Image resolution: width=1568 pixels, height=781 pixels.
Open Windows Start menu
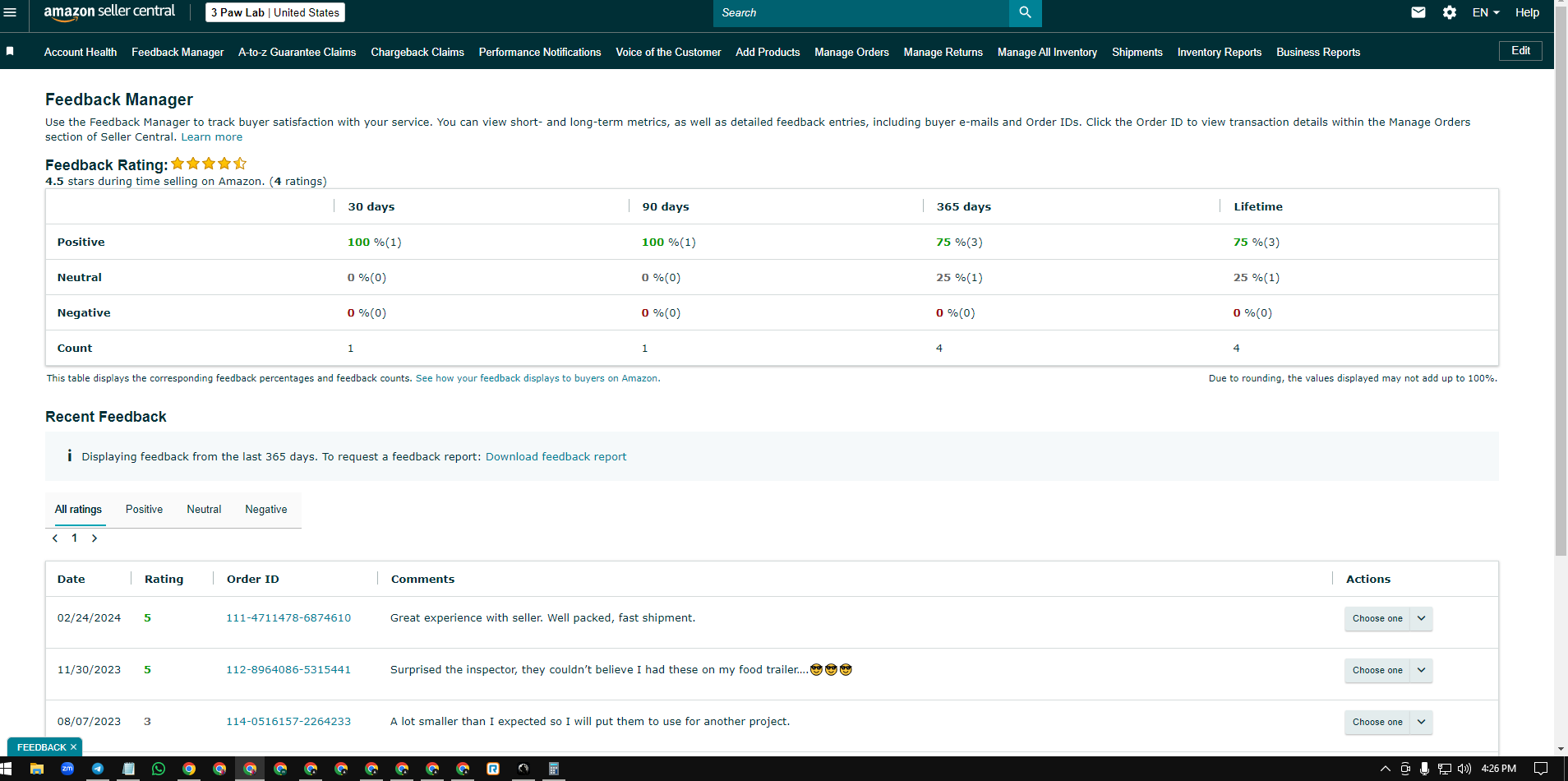[x=7, y=769]
